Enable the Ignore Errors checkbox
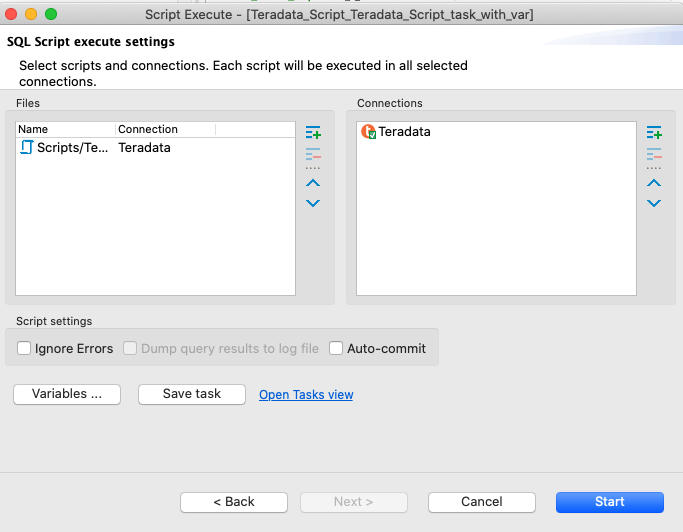The width and height of the screenshot is (683, 532). tap(24, 348)
